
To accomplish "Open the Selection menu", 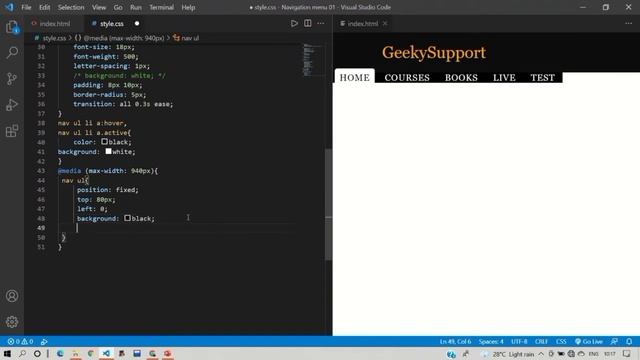I will pos(71,7).
